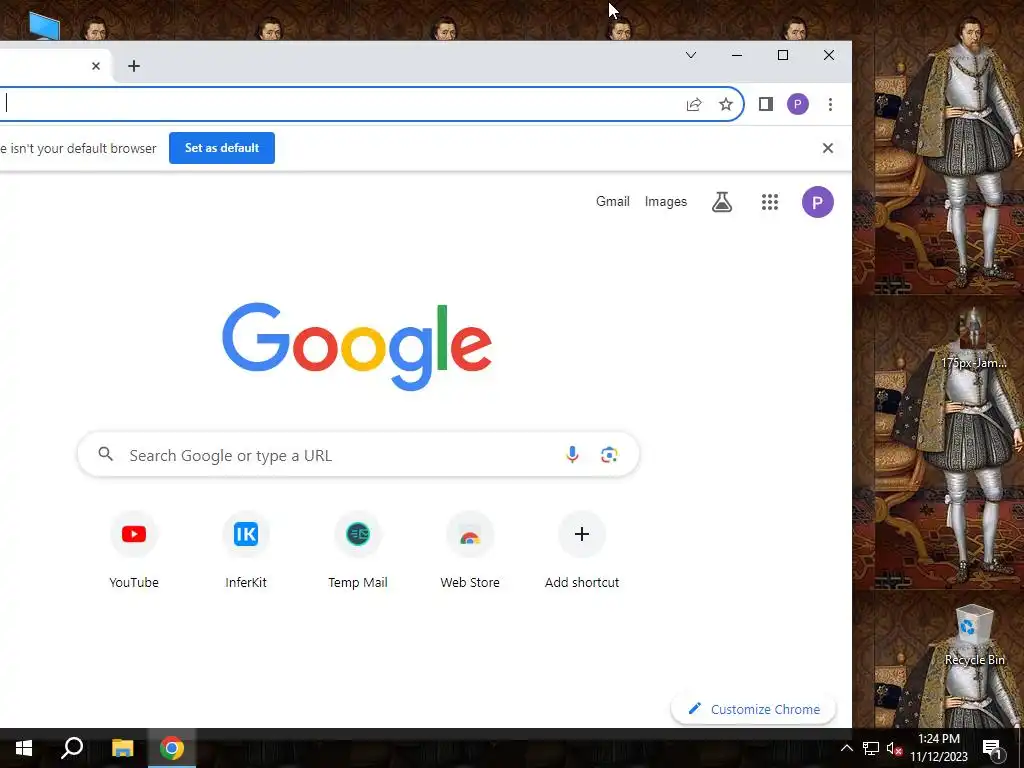The width and height of the screenshot is (1024, 768).
Task: Search by image with Lens icon
Action: (x=609, y=455)
